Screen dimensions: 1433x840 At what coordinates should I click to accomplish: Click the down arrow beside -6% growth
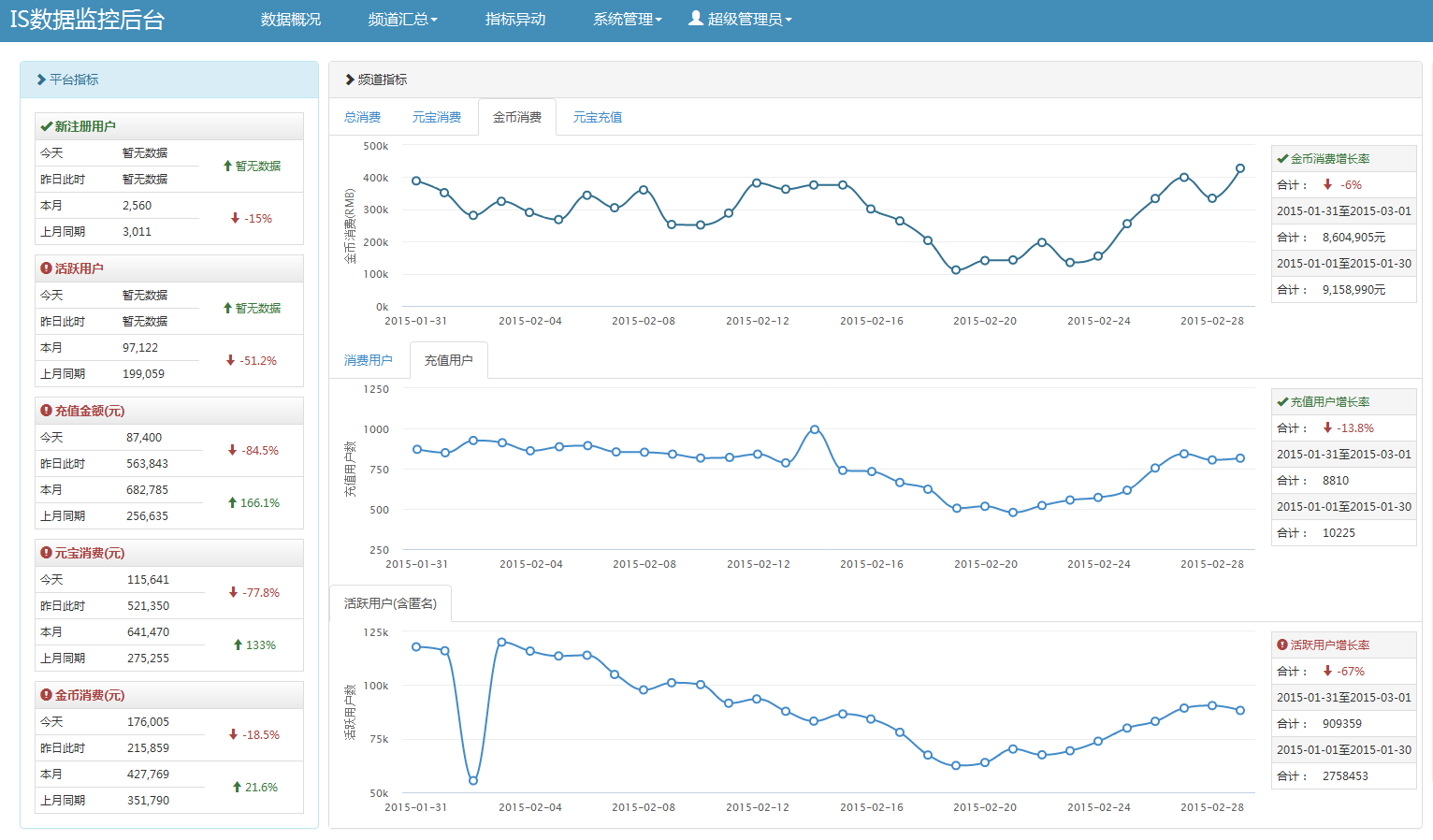point(1327,185)
